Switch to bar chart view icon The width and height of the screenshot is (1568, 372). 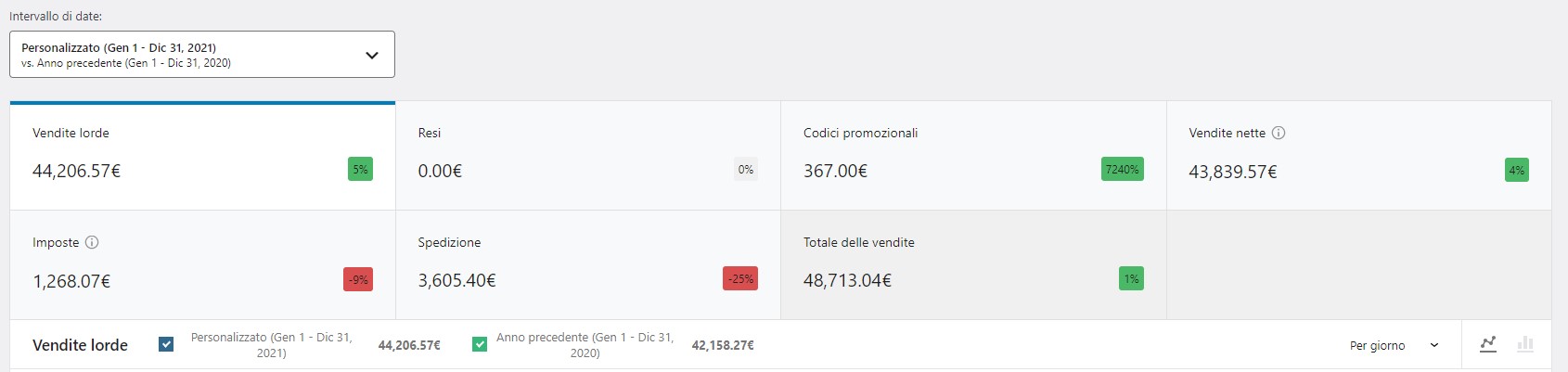point(1524,344)
